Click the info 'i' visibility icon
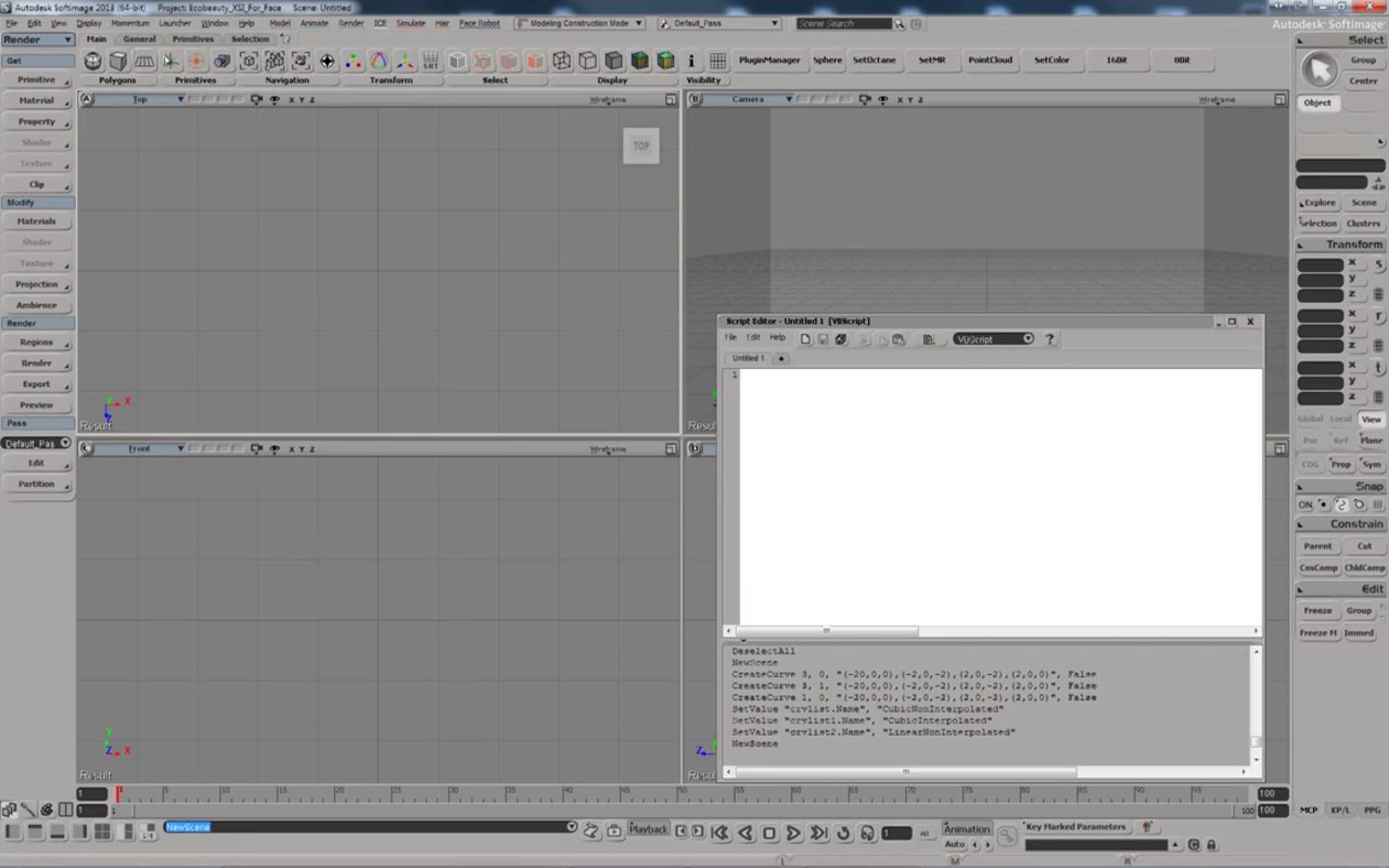 [690, 61]
